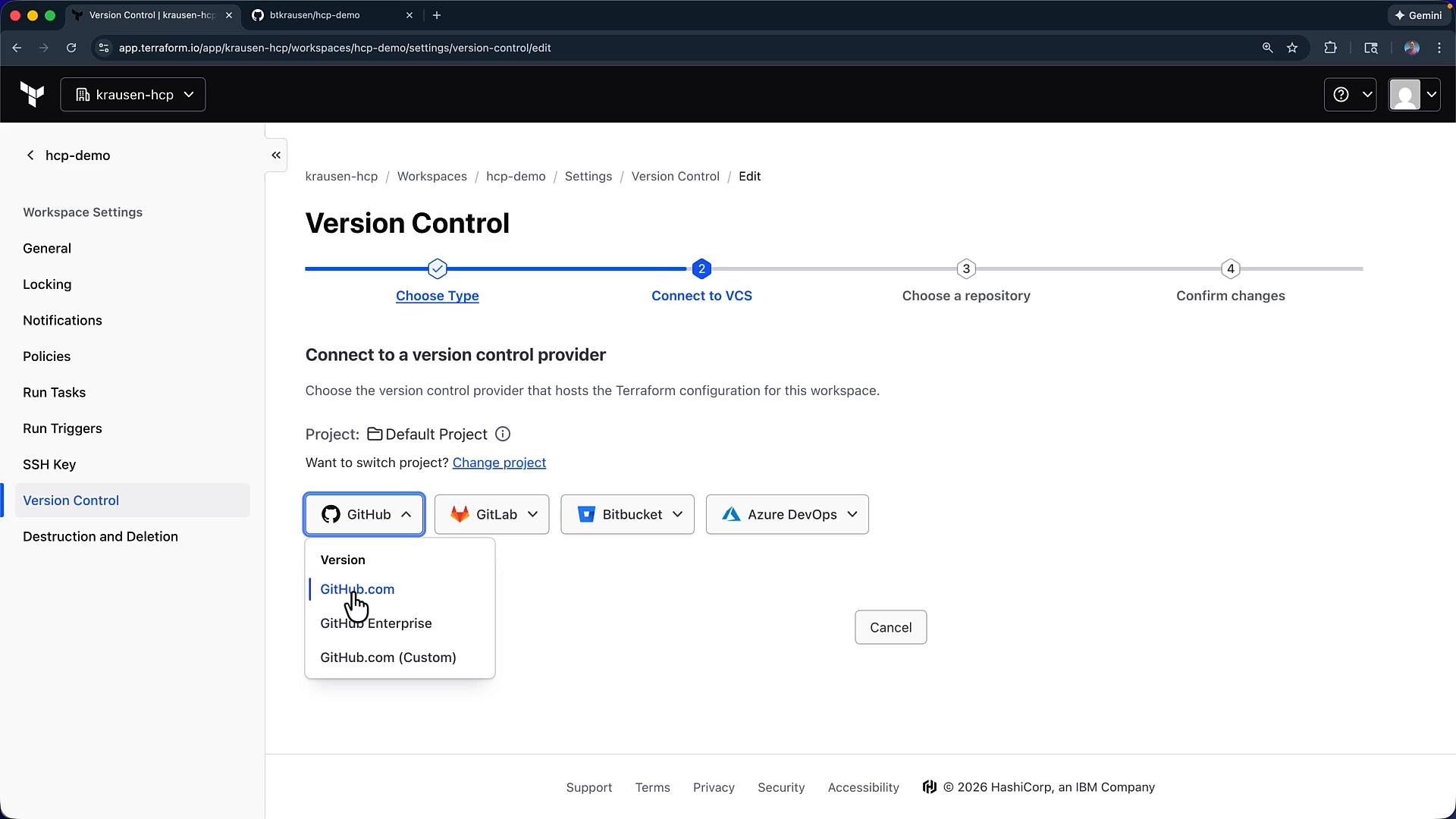Screen dimensions: 1456x819
Task: Select GitHub Enterprise option
Action: click(376, 623)
